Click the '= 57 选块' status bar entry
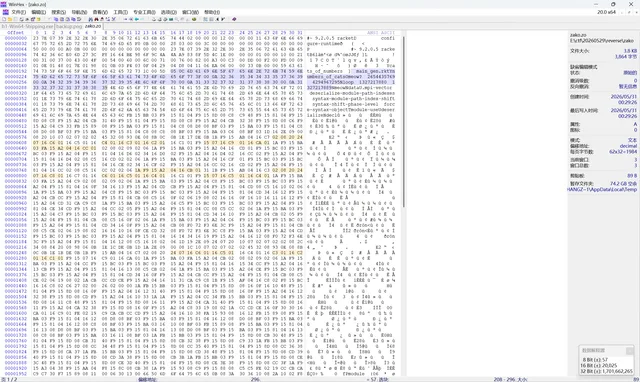The image size is (640, 382). tap(377, 380)
